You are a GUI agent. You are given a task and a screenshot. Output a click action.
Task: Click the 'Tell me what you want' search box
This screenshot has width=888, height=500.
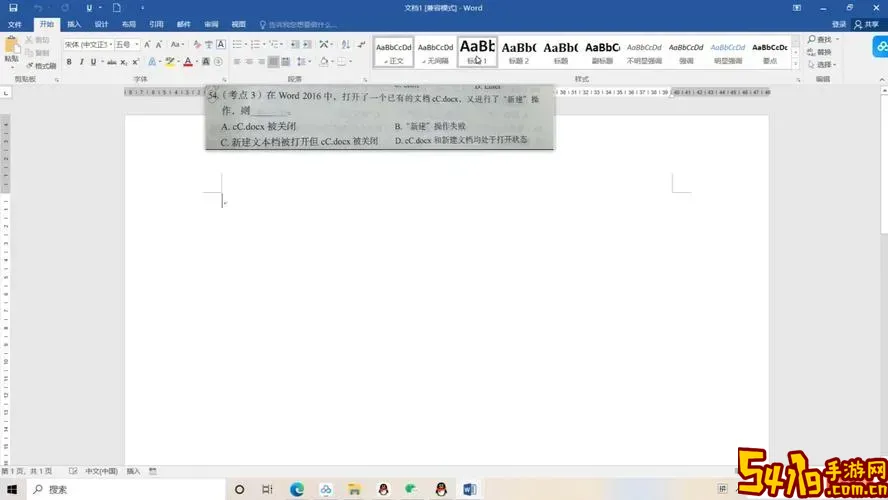(299, 24)
